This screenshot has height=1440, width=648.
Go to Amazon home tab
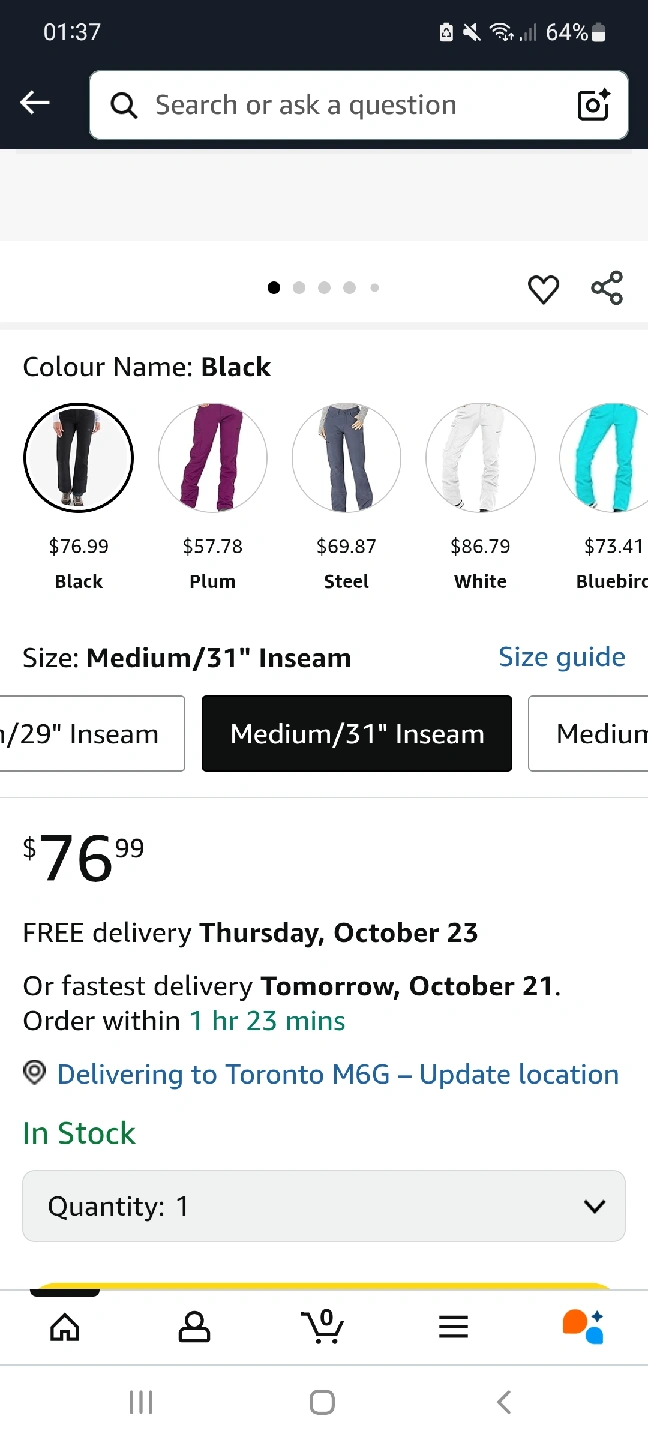[x=65, y=1327]
